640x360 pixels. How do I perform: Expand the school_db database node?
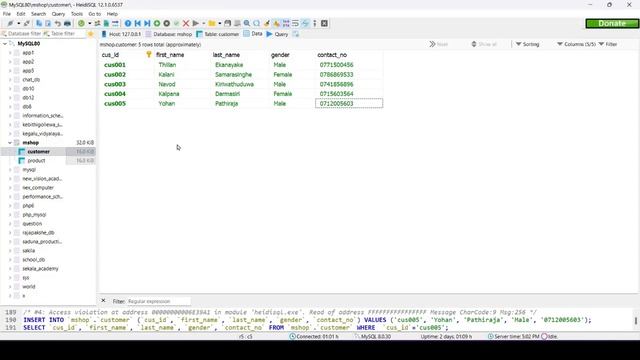click(10, 260)
